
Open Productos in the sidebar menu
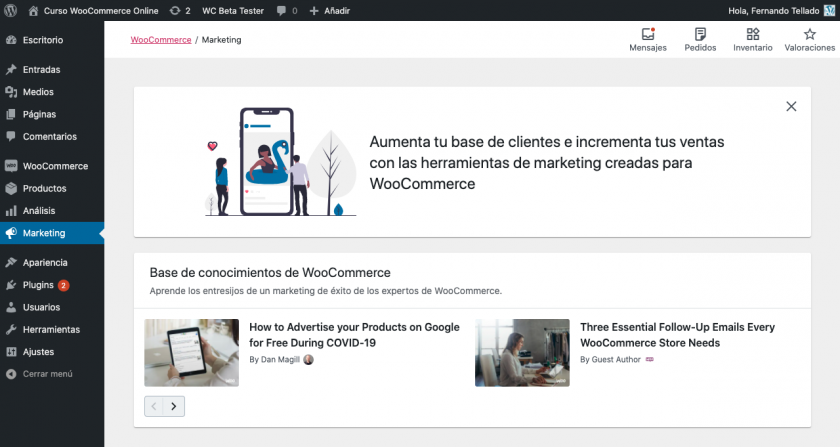(x=44, y=188)
